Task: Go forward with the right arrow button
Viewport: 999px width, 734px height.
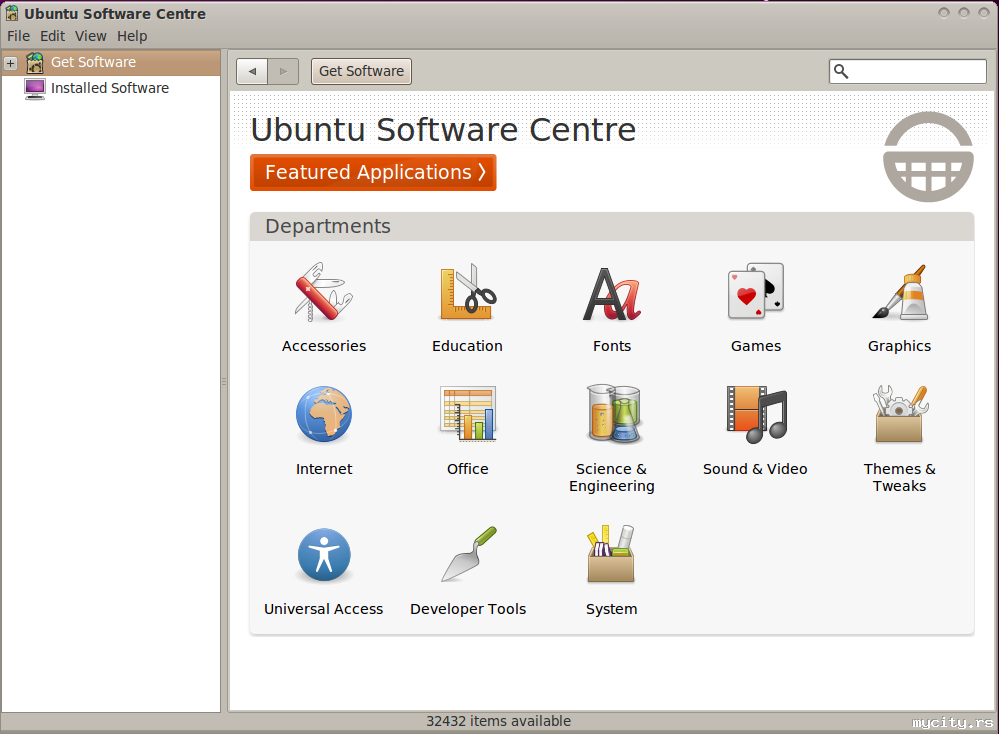Action: click(x=284, y=71)
